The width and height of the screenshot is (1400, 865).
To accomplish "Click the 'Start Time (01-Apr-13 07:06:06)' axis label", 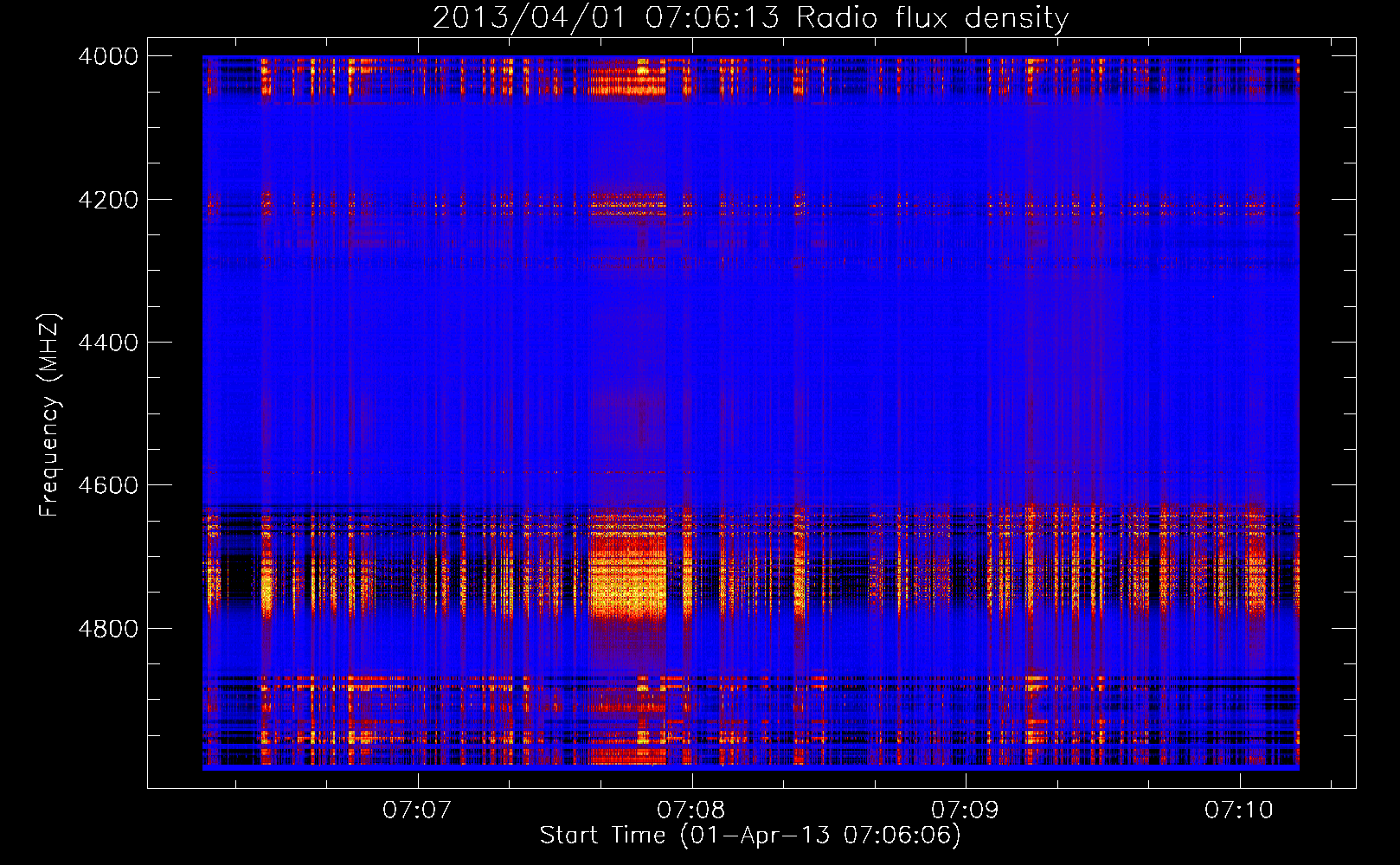I will click(750, 835).
